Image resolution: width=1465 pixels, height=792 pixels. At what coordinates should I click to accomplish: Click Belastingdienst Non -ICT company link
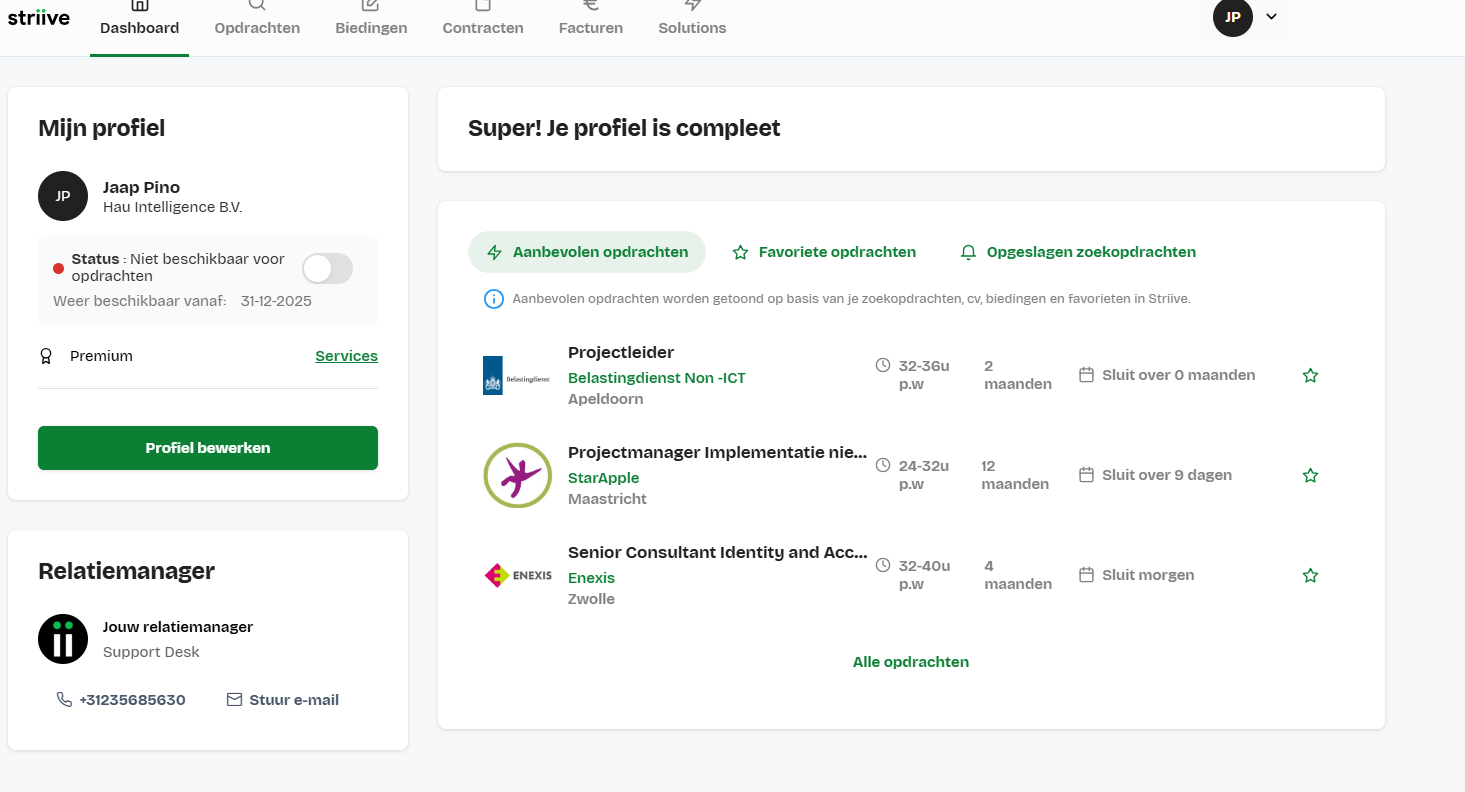(x=657, y=378)
